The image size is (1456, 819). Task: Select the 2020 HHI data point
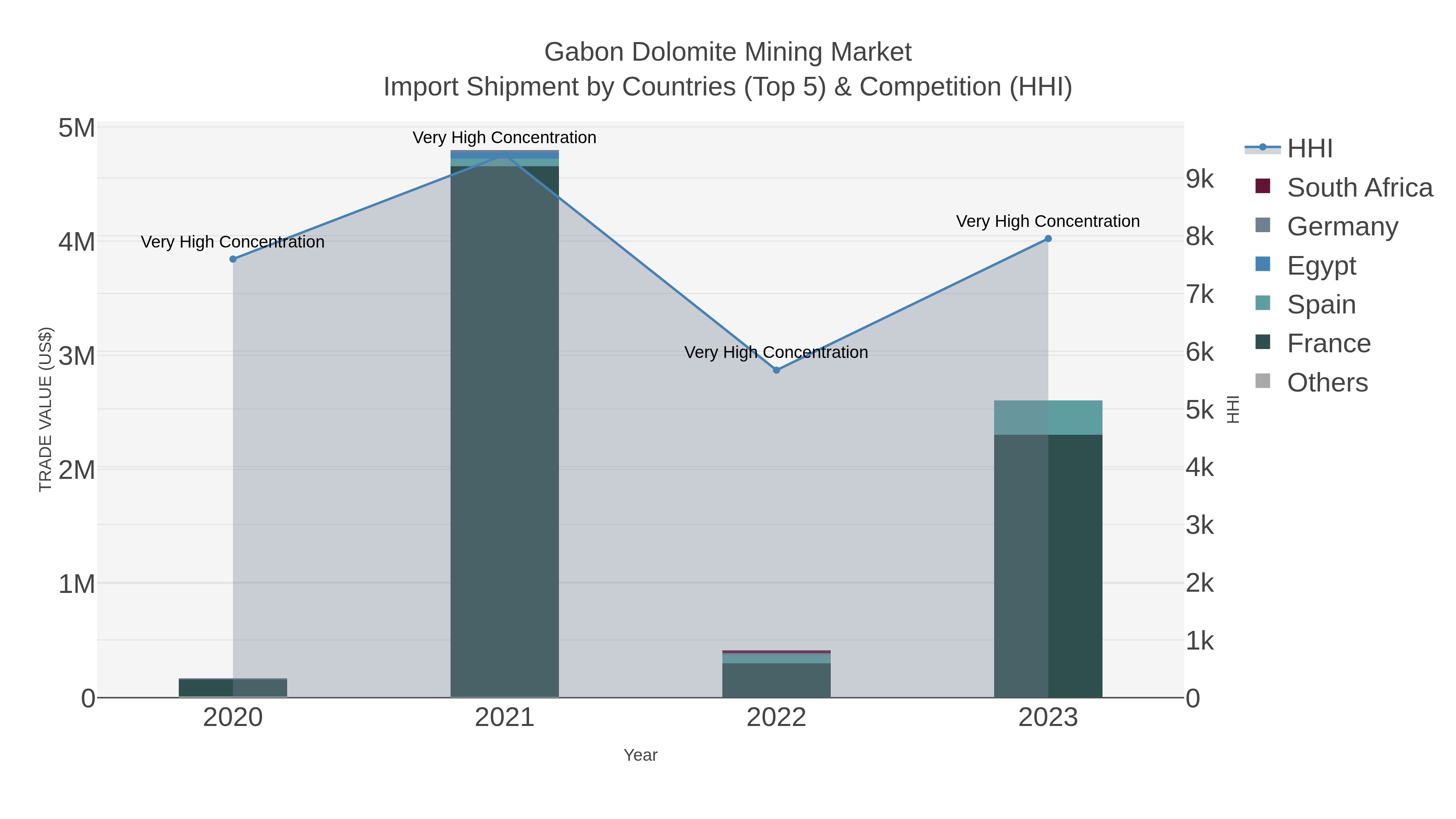233,259
